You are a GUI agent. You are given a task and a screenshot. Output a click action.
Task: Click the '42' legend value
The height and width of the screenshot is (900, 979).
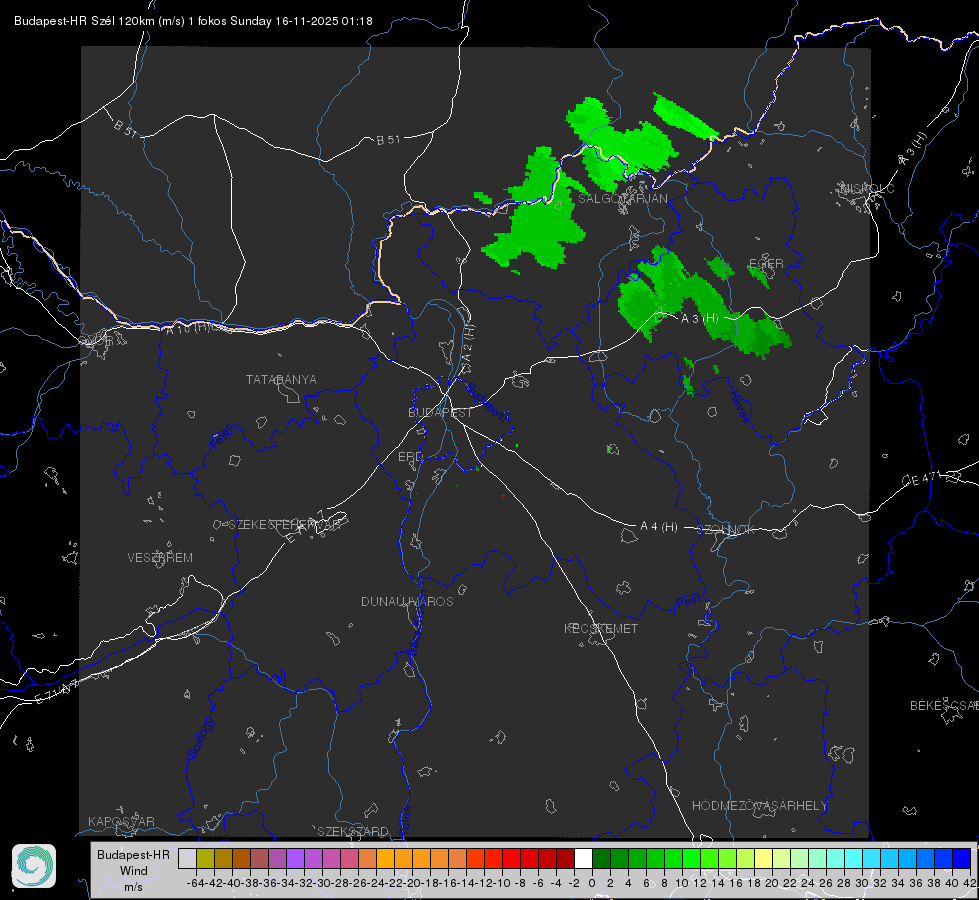[970, 883]
